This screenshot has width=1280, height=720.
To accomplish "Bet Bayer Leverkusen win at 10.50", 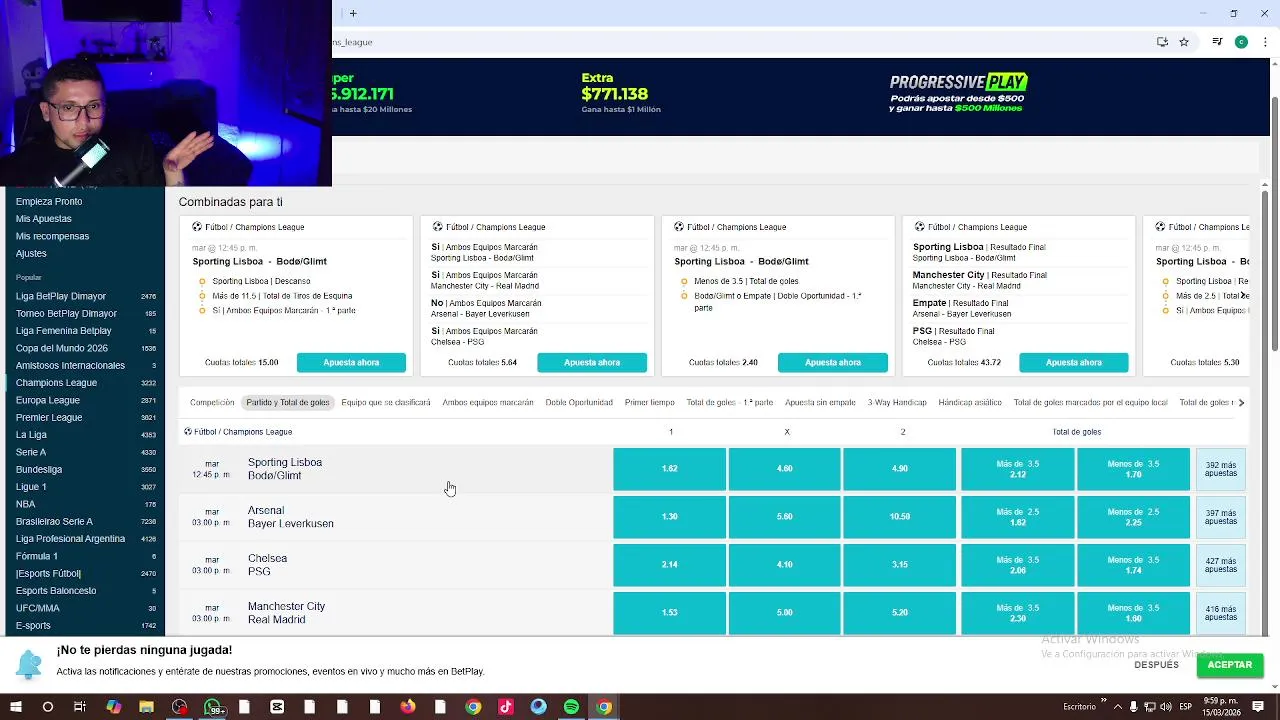I will [x=900, y=517].
